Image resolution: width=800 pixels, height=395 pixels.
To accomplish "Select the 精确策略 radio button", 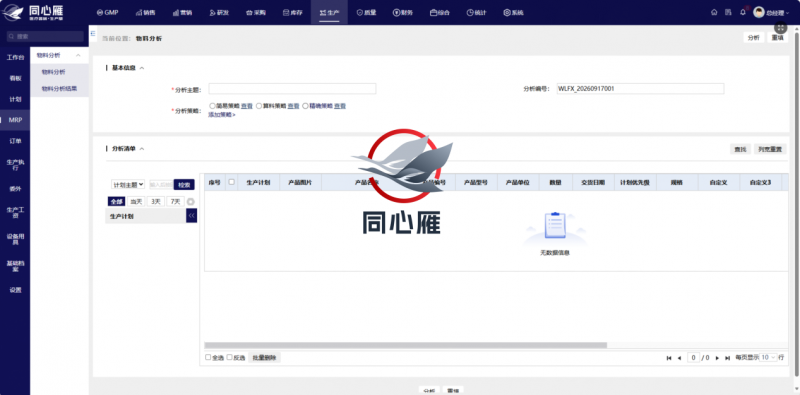I will (x=305, y=106).
